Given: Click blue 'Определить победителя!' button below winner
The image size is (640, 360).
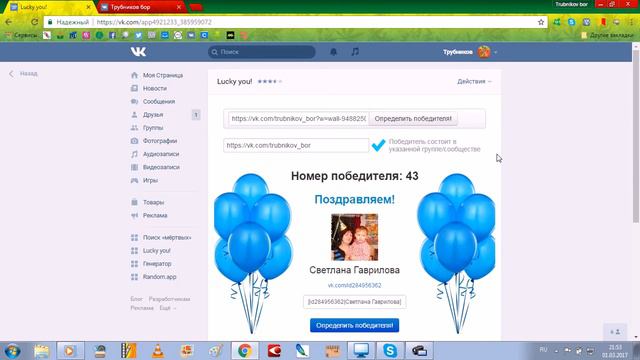Looking at the screenshot, I should 354,325.
